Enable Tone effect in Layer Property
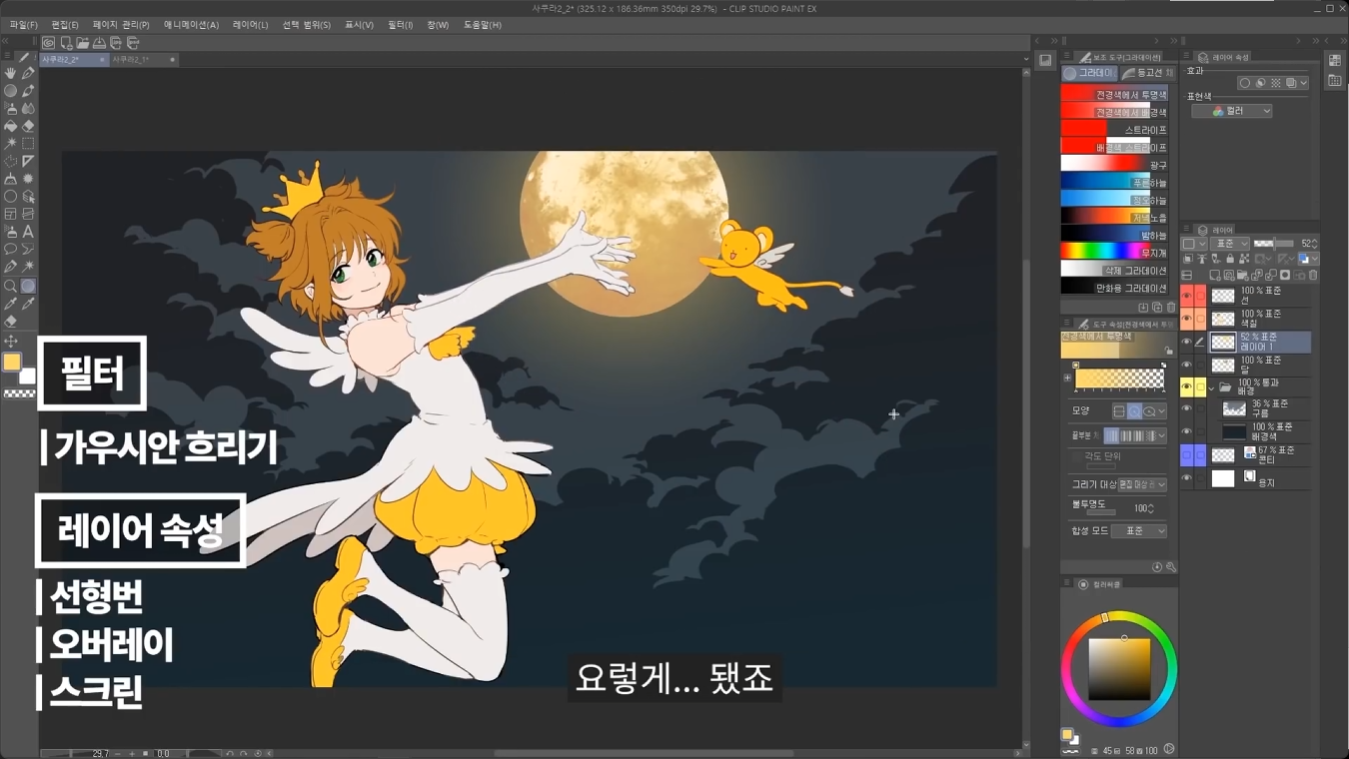Screen dimensions: 1349x759 (x=1276, y=83)
